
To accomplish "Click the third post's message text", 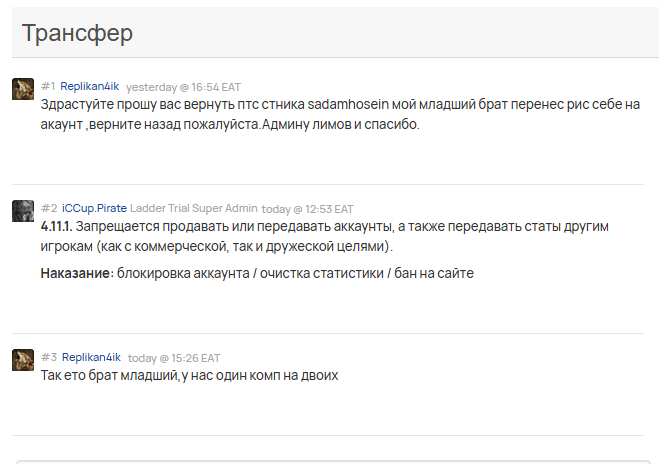I will click(x=189, y=375).
